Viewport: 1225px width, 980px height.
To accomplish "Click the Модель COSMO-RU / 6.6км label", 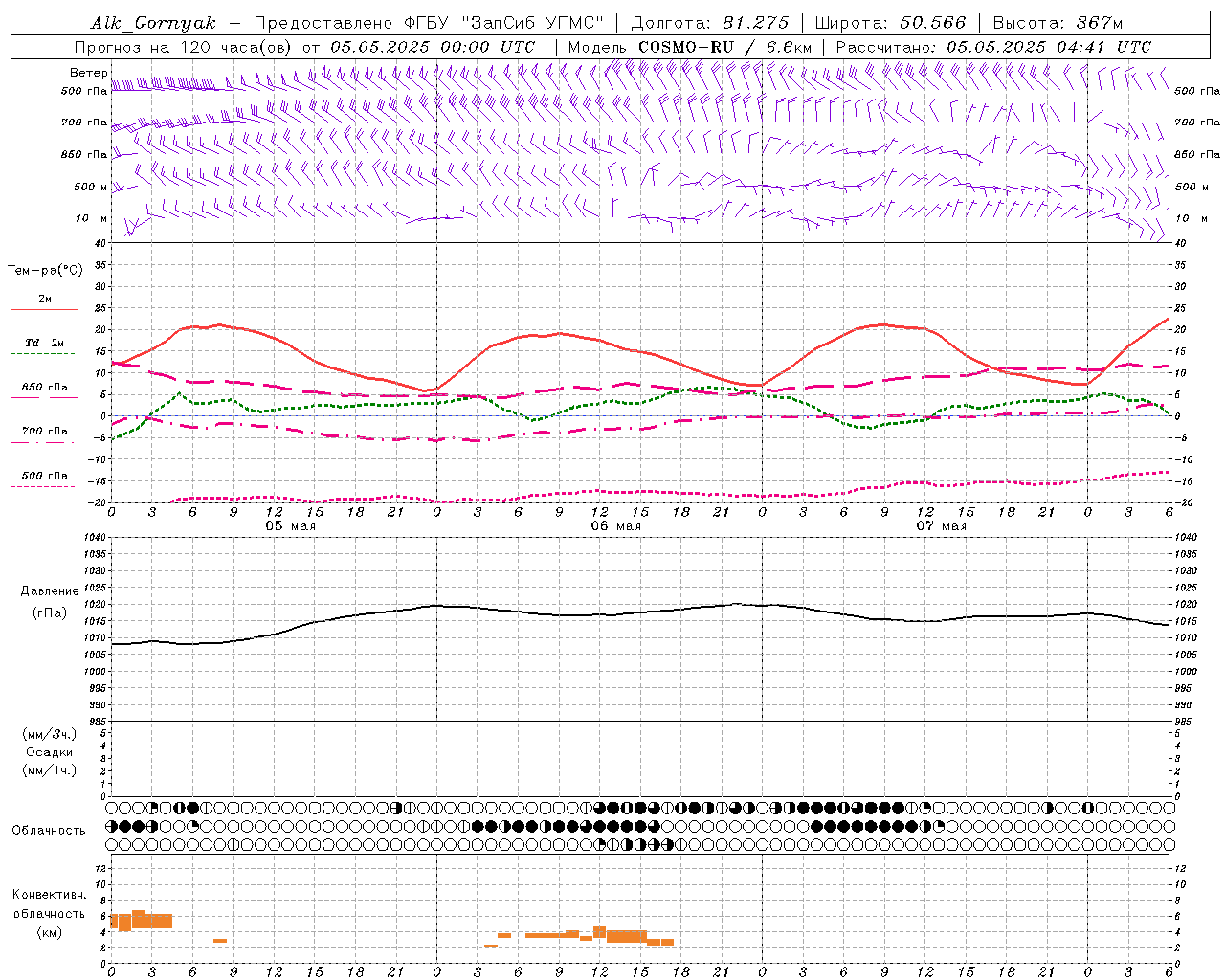I will tap(690, 47).
